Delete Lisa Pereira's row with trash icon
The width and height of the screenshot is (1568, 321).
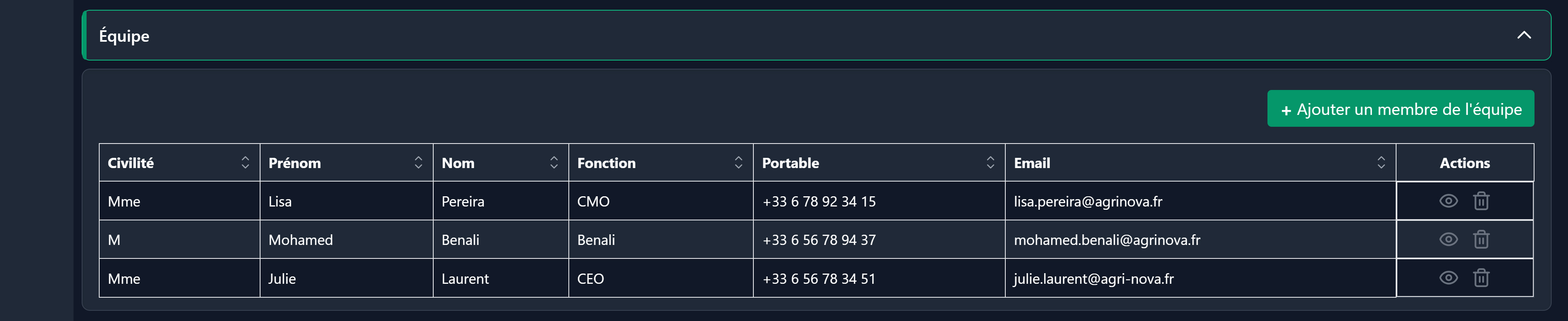[x=1481, y=201]
